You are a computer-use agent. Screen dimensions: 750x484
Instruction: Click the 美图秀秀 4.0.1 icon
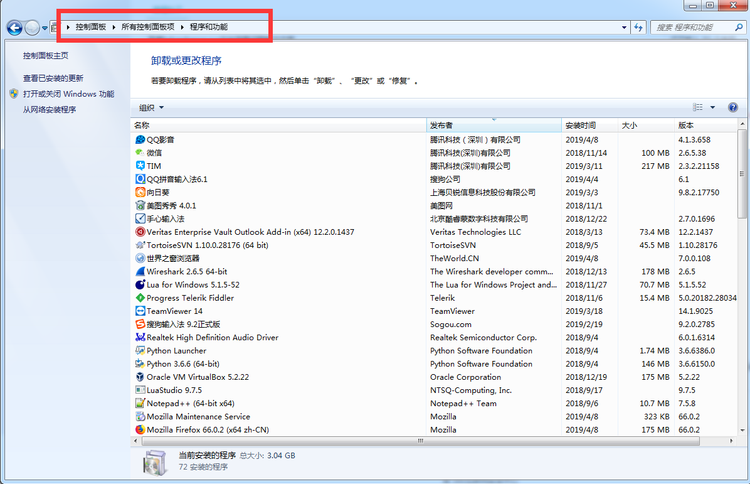pos(140,205)
